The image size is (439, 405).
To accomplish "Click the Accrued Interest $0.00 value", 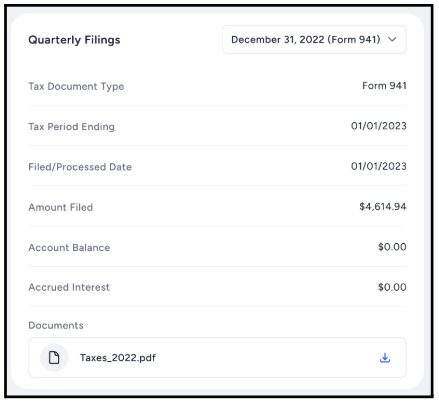I will (392, 287).
